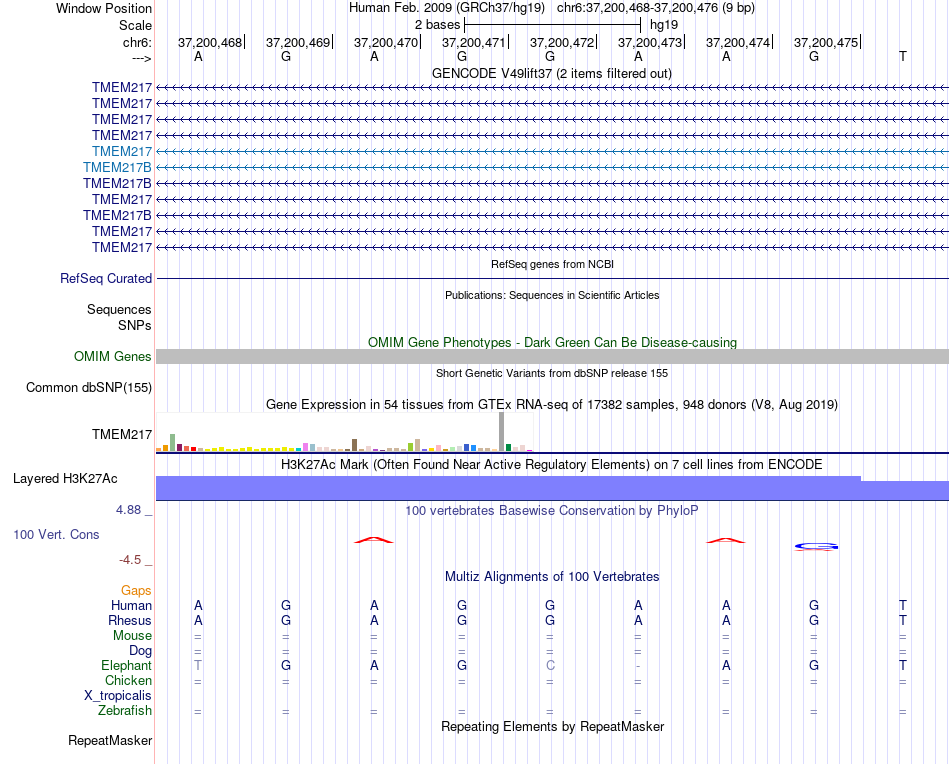
Task: Select the Mouse alignment row label
Action: coord(132,636)
